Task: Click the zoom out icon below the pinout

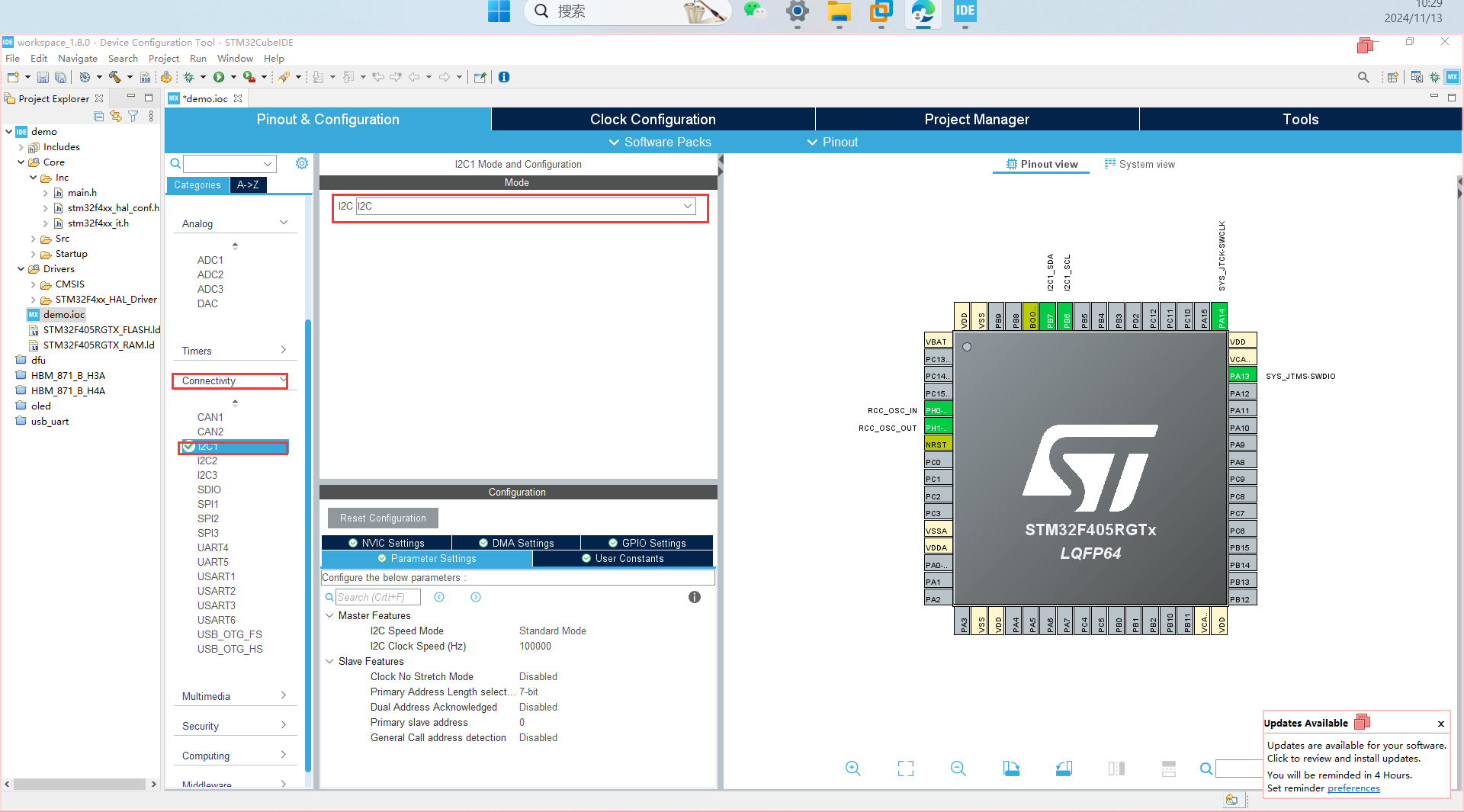Action: tap(958, 769)
